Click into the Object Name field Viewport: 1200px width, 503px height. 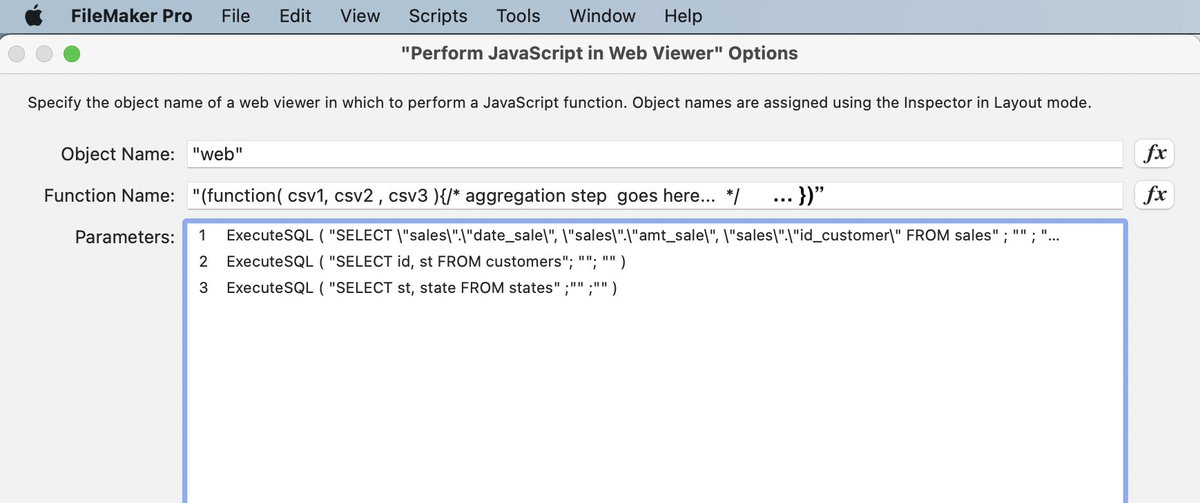point(655,154)
